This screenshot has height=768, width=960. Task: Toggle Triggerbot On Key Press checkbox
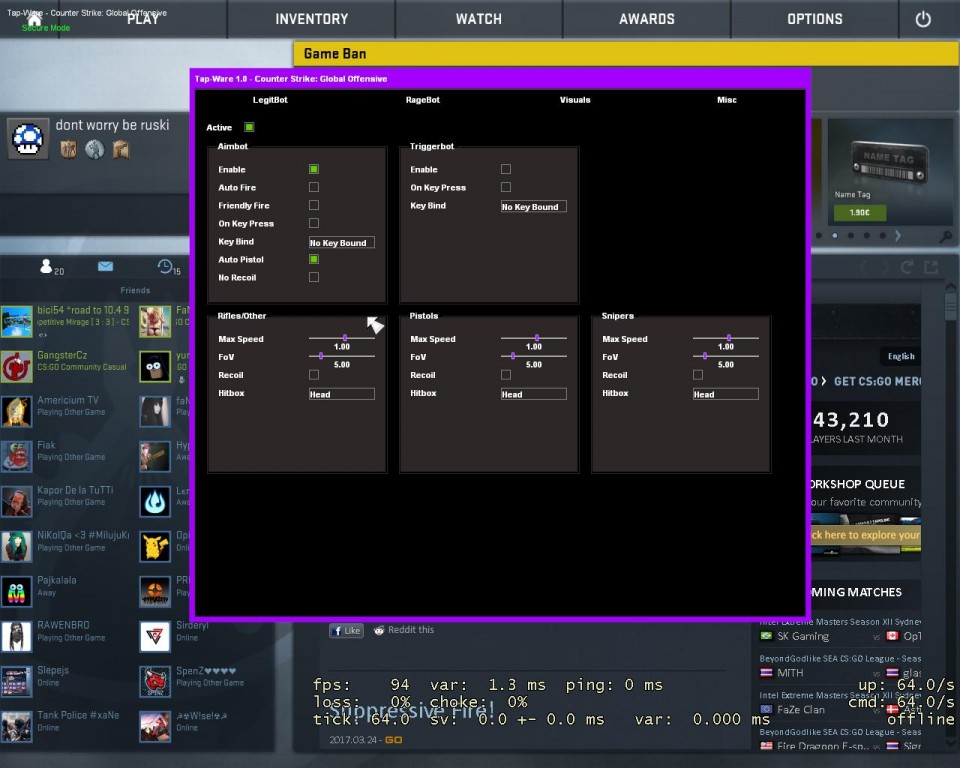tap(506, 187)
